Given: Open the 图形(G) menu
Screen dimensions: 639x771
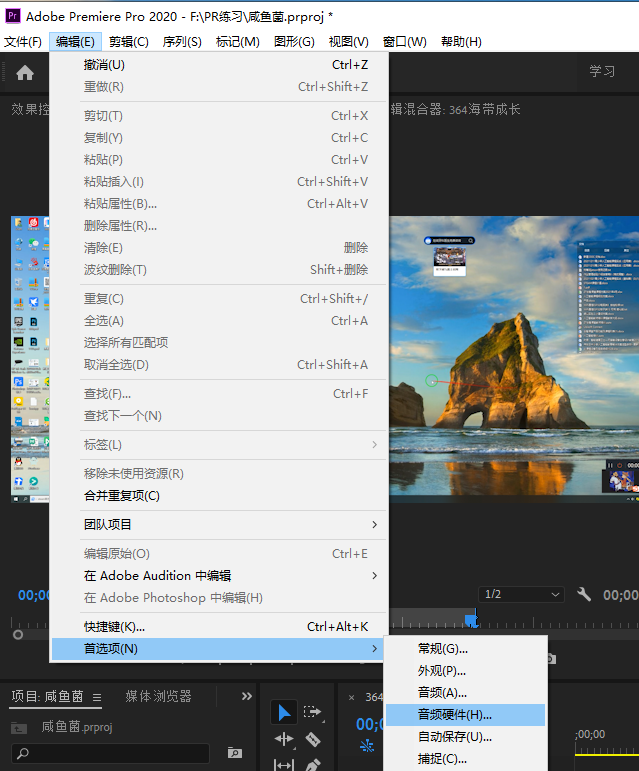Looking at the screenshot, I should pos(294,42).
